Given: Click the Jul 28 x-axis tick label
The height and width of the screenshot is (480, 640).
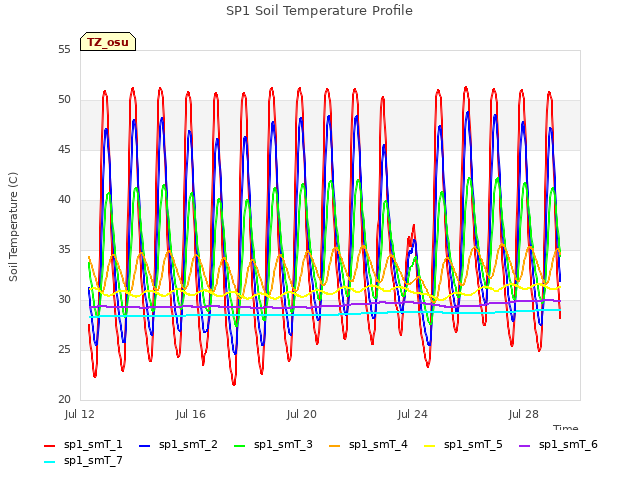Looking at the screenshot, I should tap(524, 415).
